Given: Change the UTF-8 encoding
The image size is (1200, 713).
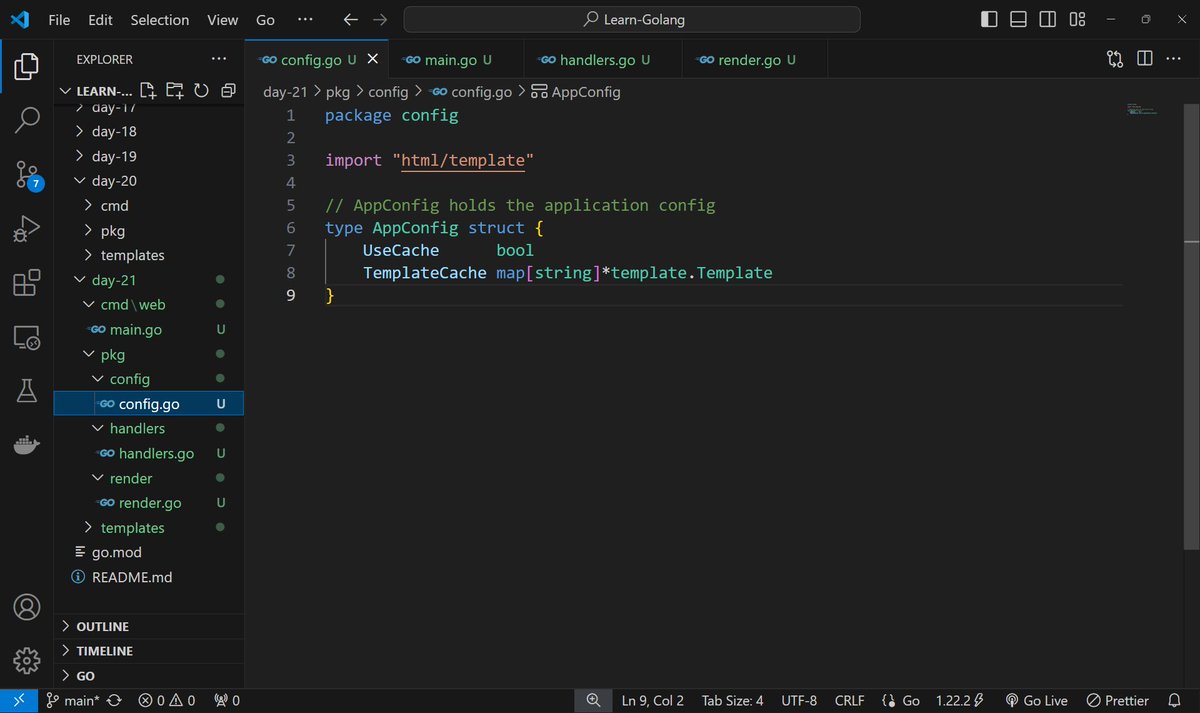Looking at the screenshot, I should [799, 701].
